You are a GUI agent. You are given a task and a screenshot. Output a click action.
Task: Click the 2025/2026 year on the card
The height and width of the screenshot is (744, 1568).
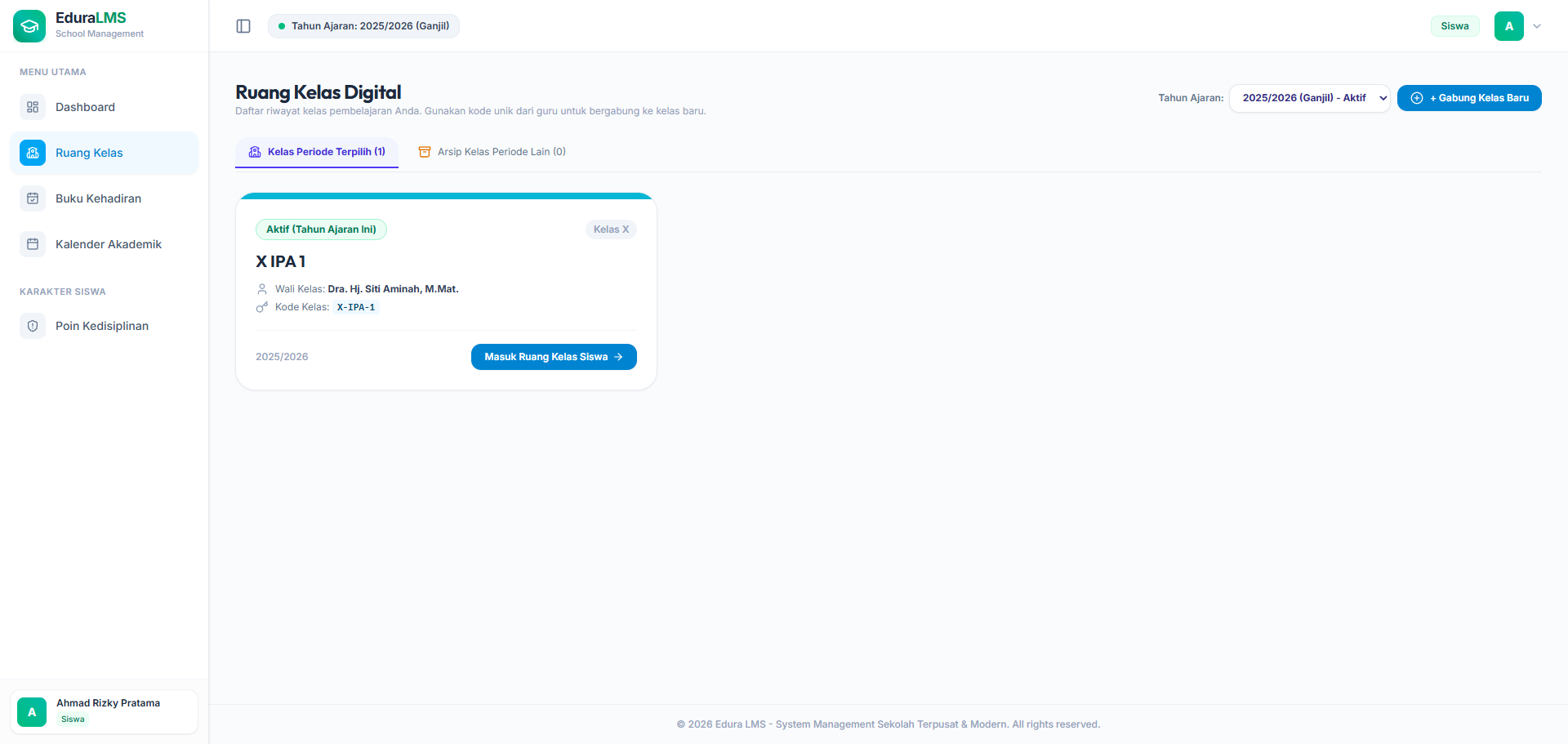[282, 357]
